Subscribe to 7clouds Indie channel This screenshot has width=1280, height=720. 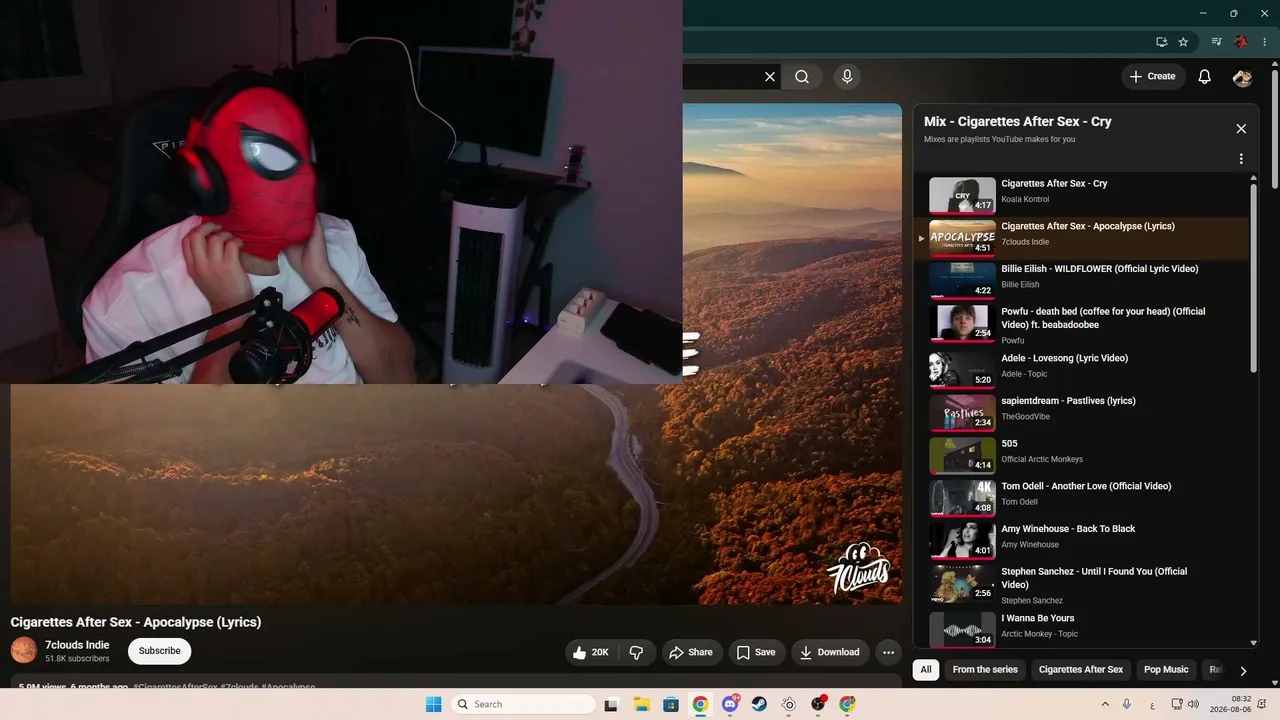pyautogui.click(x=160, y=651)
